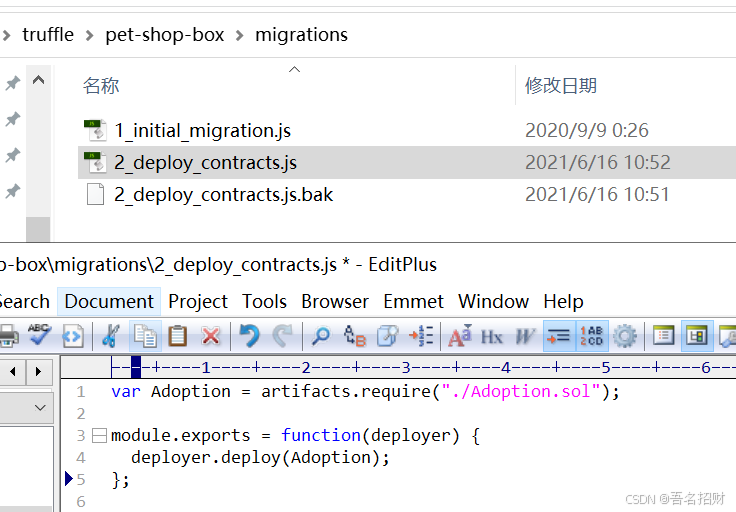Open Find with the magnifier icon

[x=321, y=336]
